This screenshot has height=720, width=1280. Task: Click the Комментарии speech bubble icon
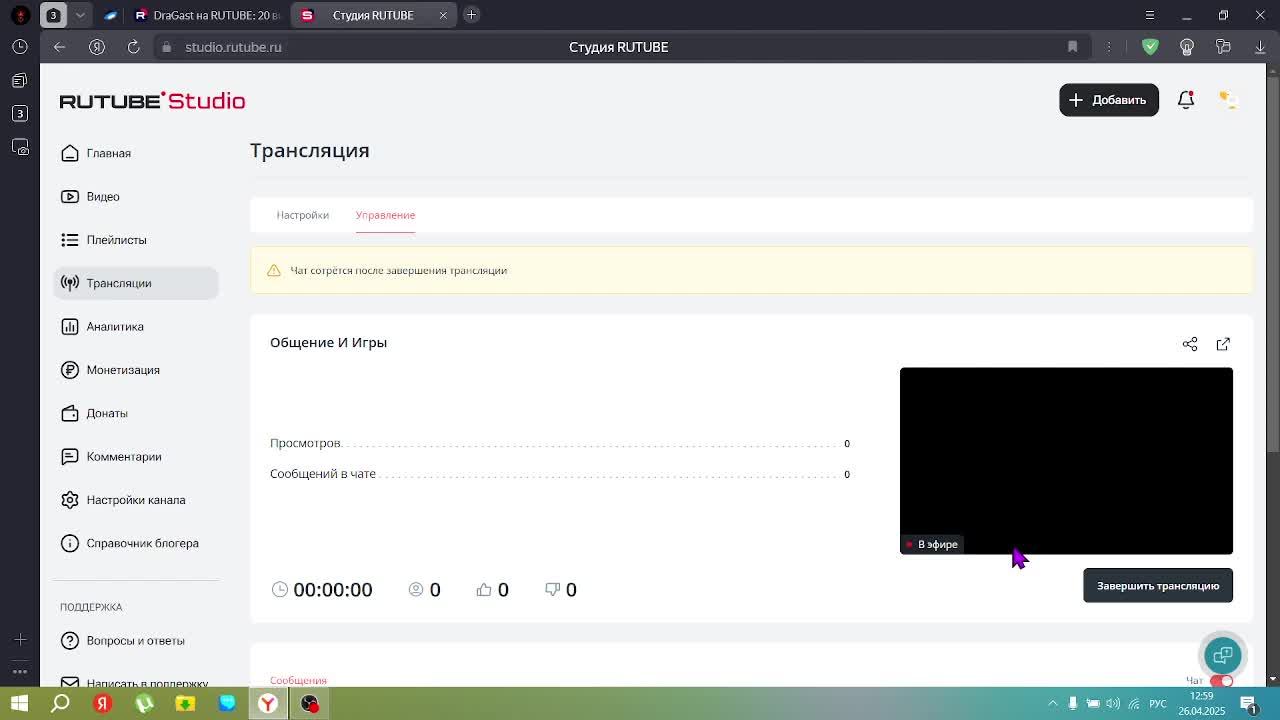pyautogui.click(x=70, y=456)
